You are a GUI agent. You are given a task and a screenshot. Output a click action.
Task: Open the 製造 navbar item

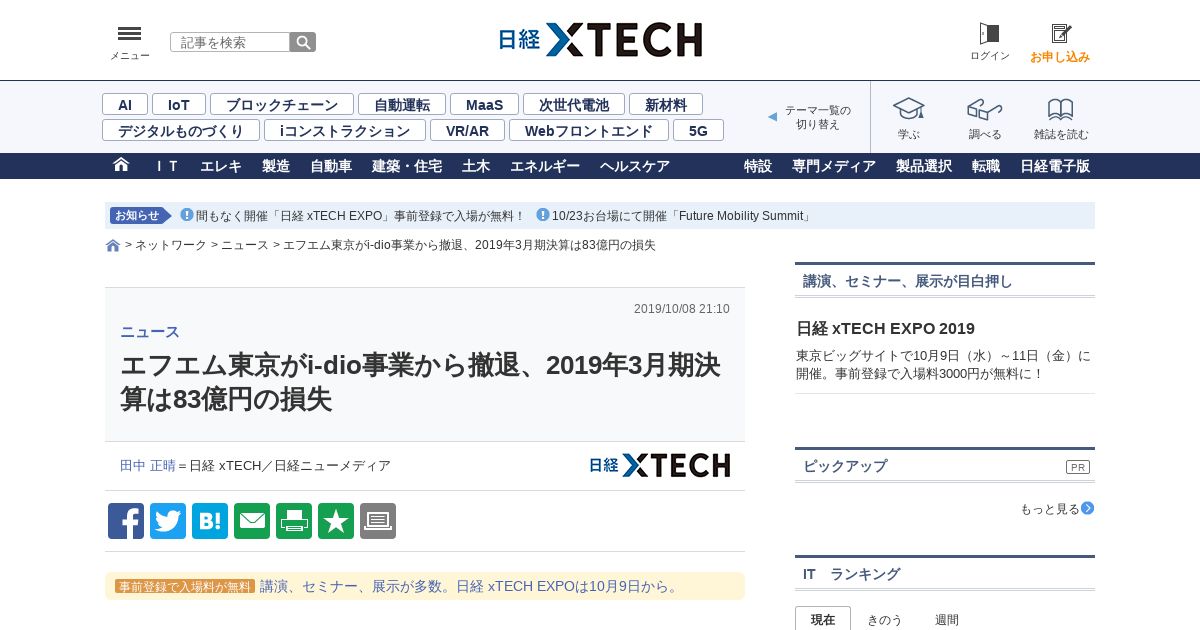tap(276, 166)
